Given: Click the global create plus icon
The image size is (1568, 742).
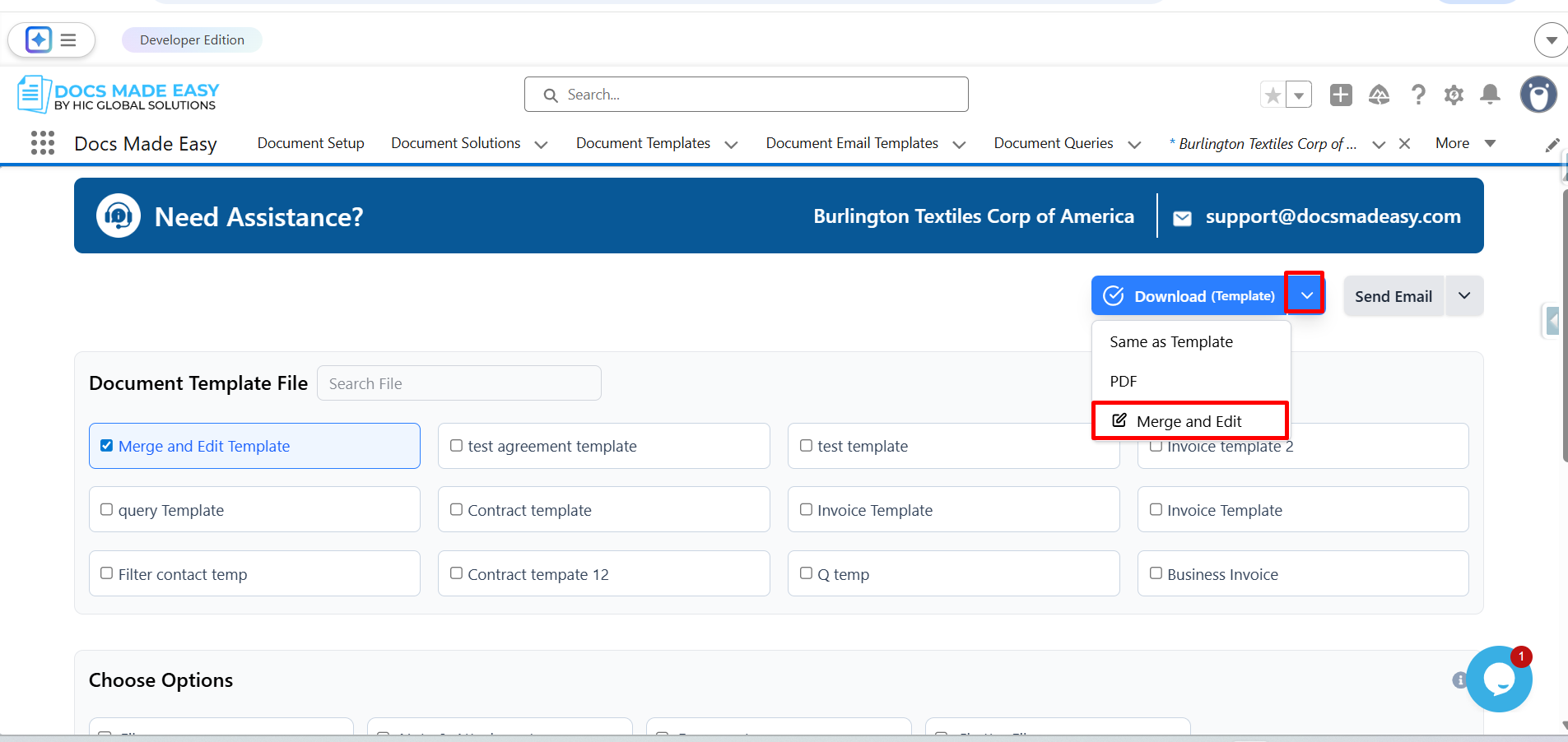Looking at the screenshot, I should pyautogui.click(x=1341, y=95).
